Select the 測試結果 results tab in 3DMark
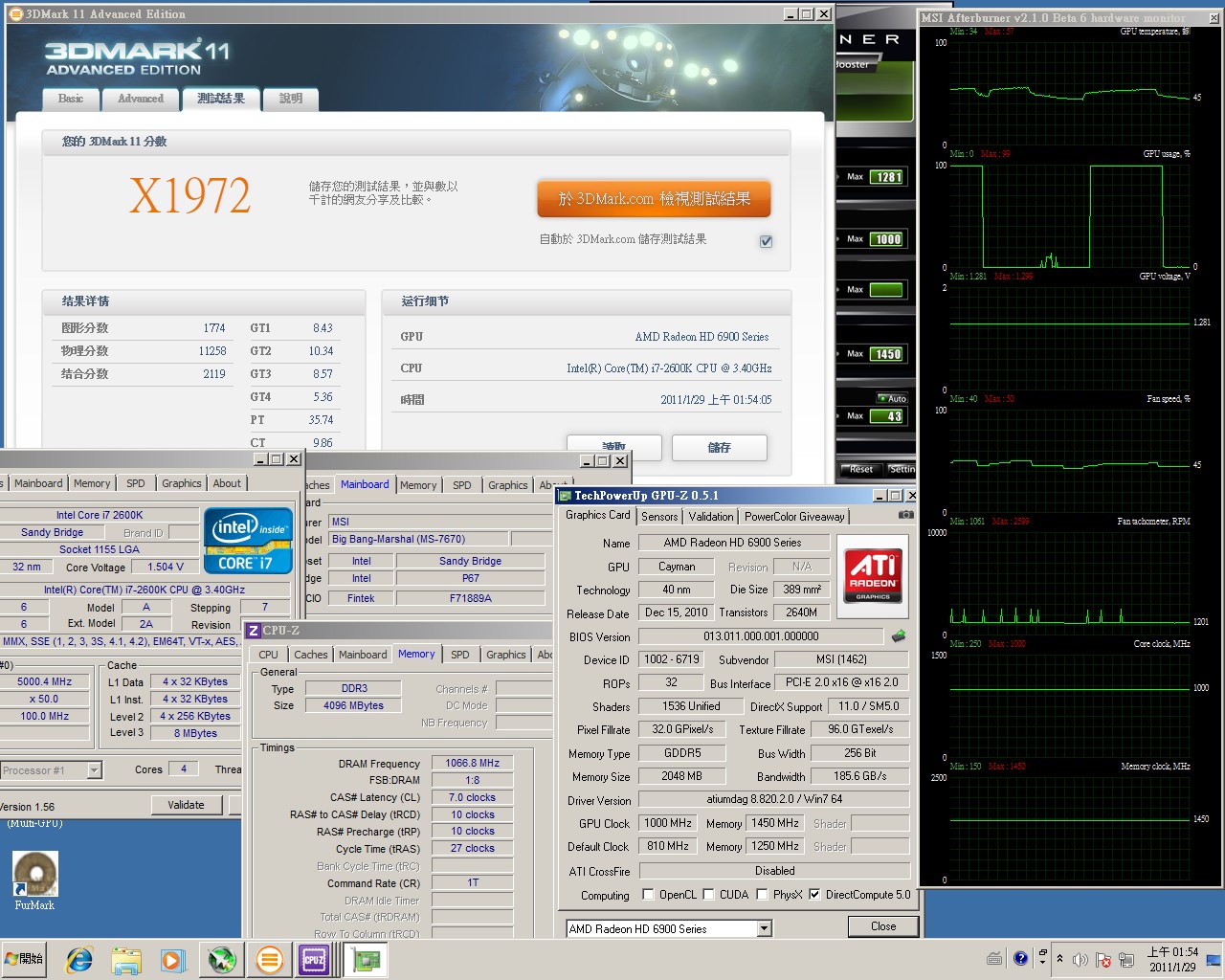The width and height of the screenshot is (1225, 980). pyautogui.click(x=221, y=98)
